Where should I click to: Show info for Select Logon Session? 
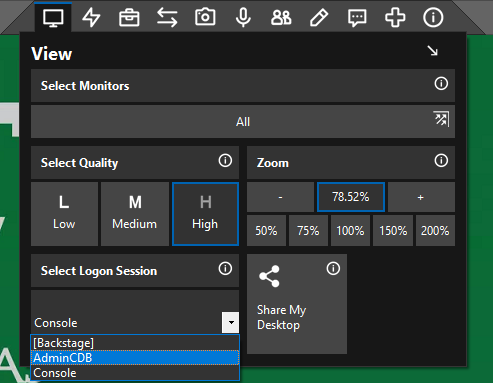click(225, 268)
